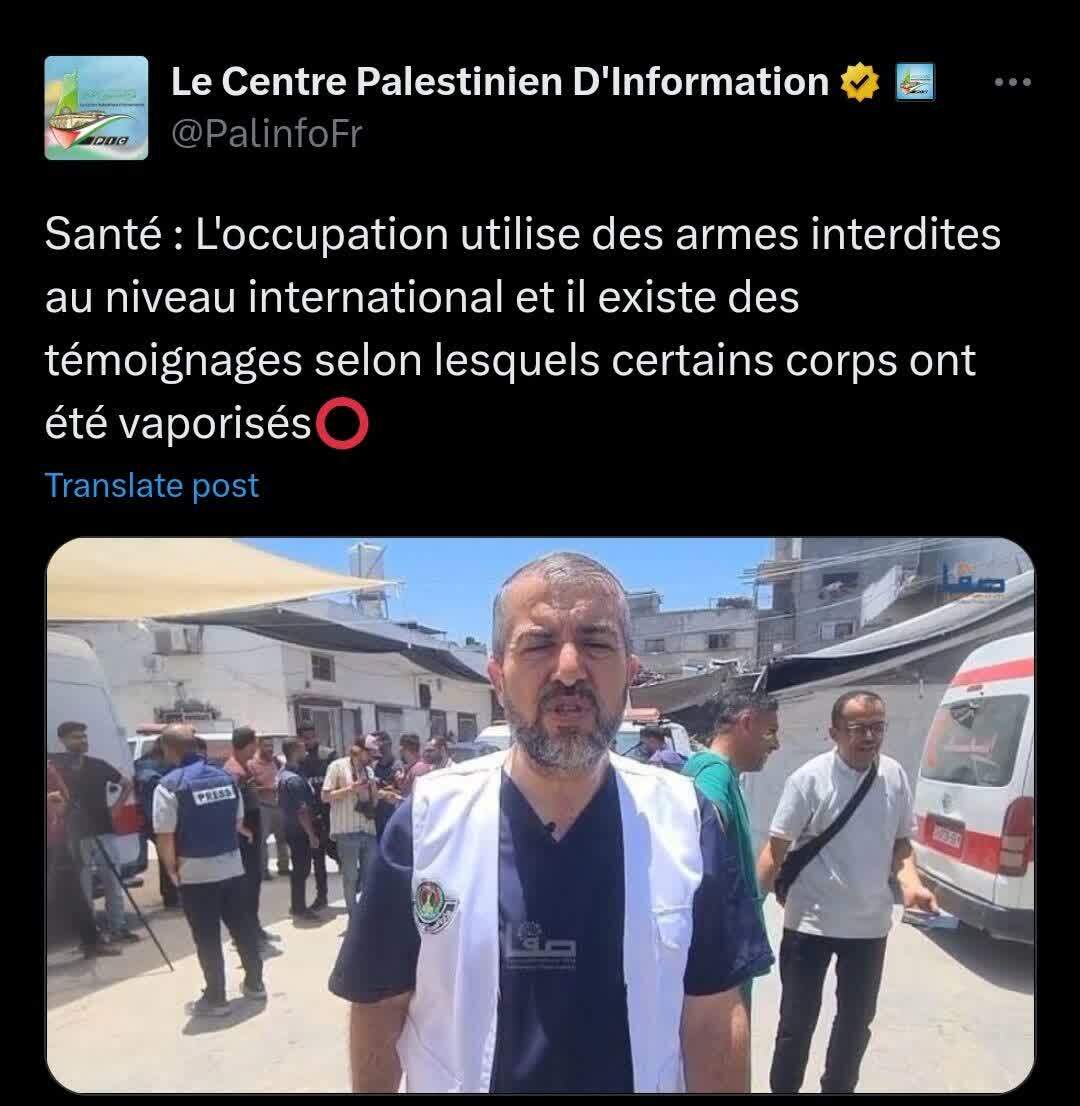
Task: Click the small affiliate badge beside the checkmark
Action: tap(915, 82)
